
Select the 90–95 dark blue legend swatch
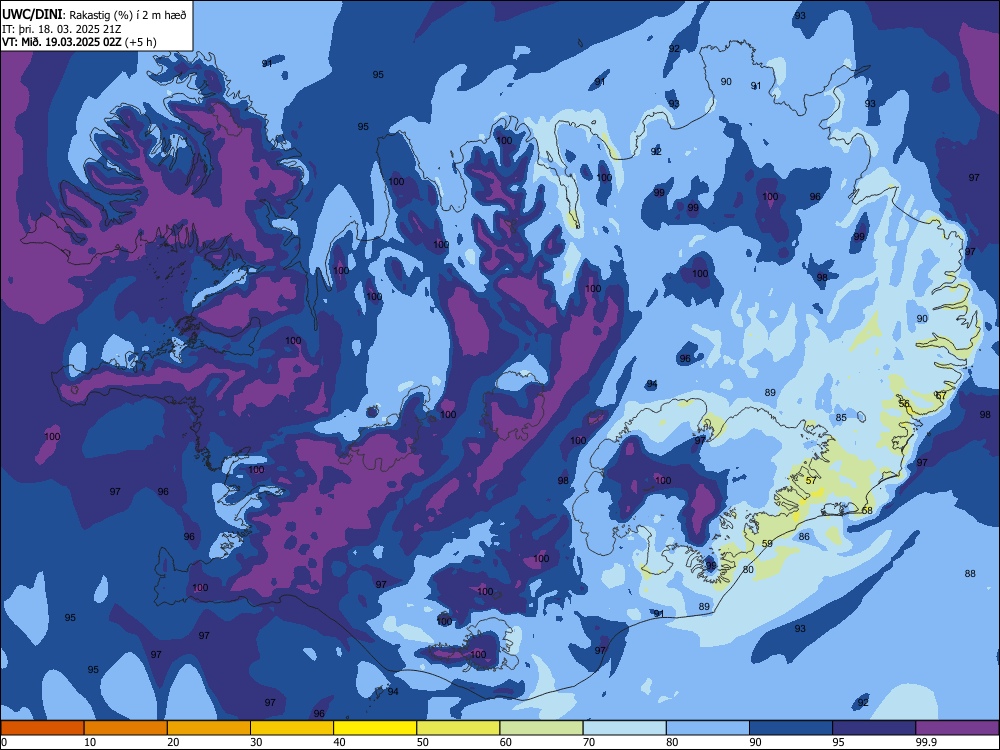pyautogui.click(x=791, y=728)
